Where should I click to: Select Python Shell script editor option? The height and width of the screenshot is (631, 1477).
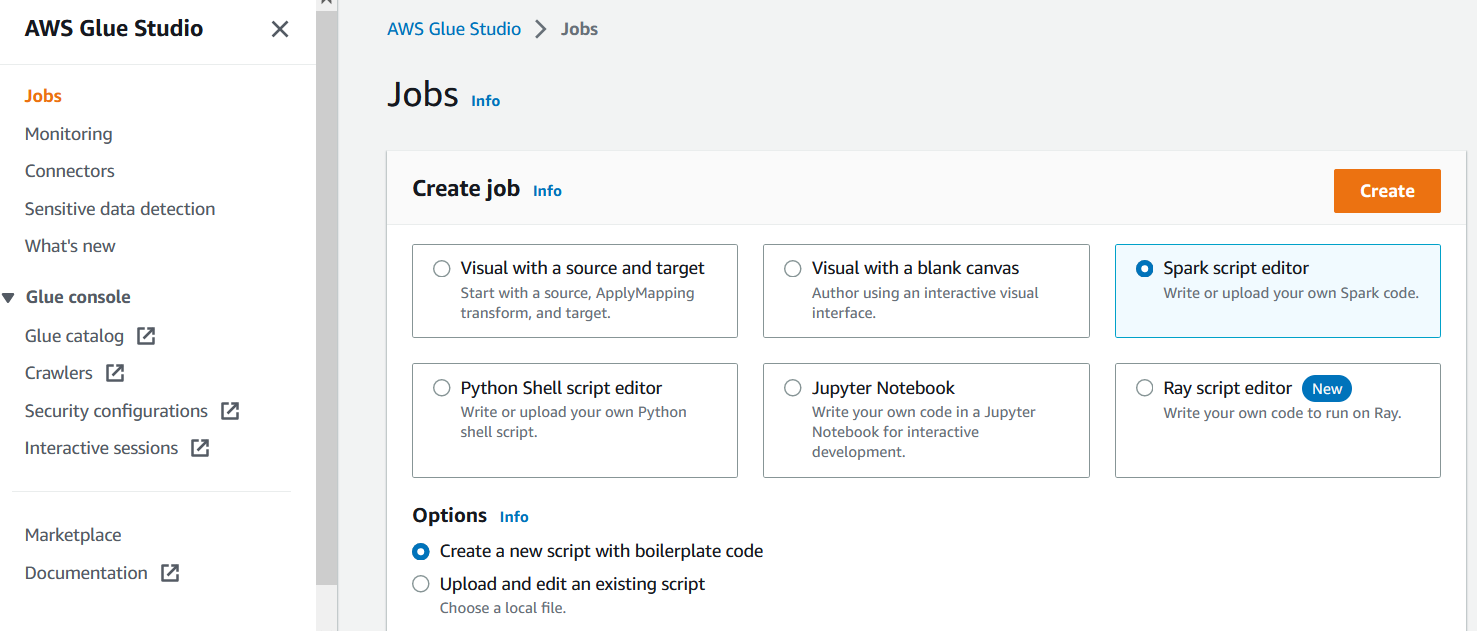[442, 388]
